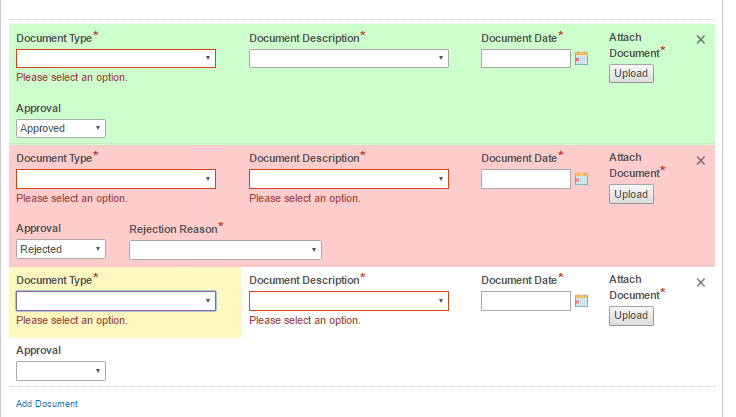Click the Add Document link
The image size is (736, 417).
pos(47,404)
